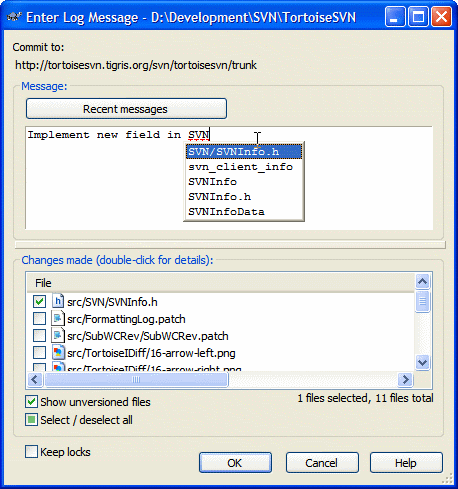Choose svn_client_info autocomplete suggestion
The height and width of the screenshot is (489, 458).
tap(244, 167)
